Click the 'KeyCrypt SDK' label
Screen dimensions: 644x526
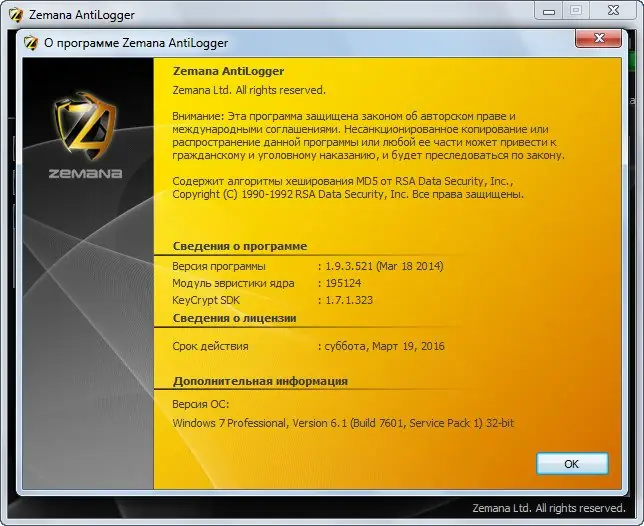[x=206, y=300]
